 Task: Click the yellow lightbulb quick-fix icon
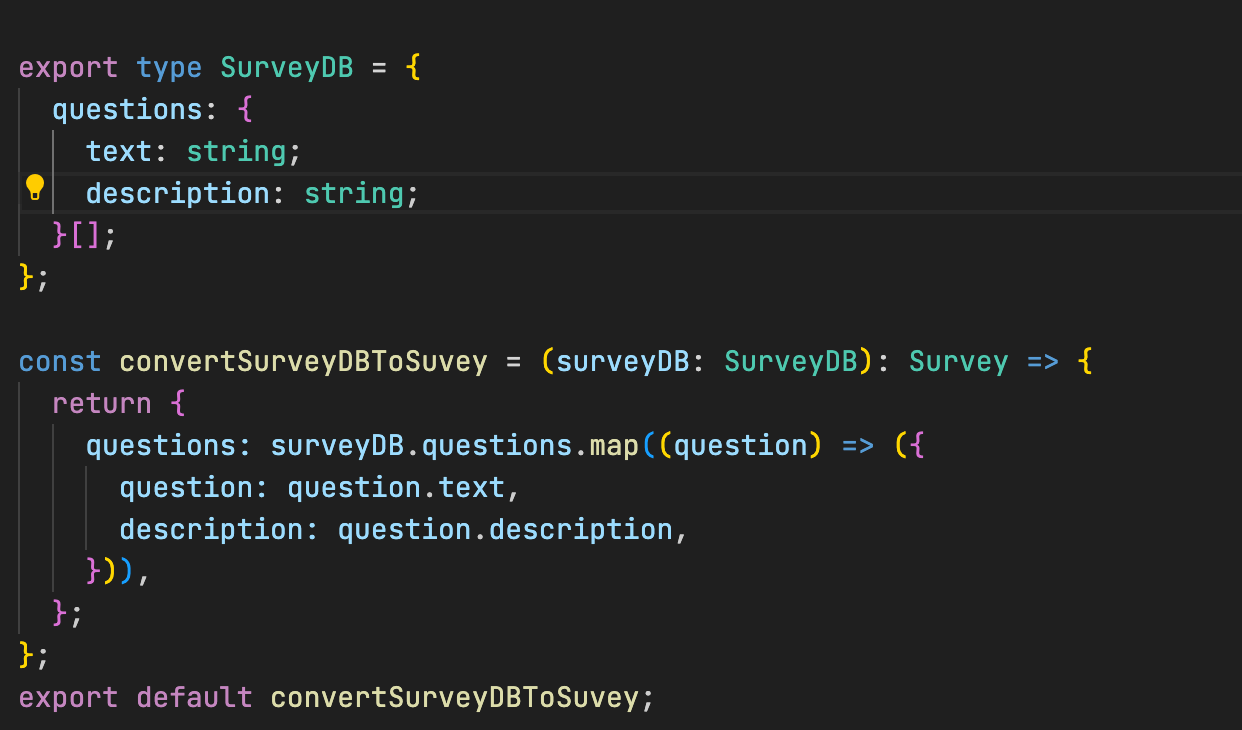pyautogui.click(x=35, y=187)
